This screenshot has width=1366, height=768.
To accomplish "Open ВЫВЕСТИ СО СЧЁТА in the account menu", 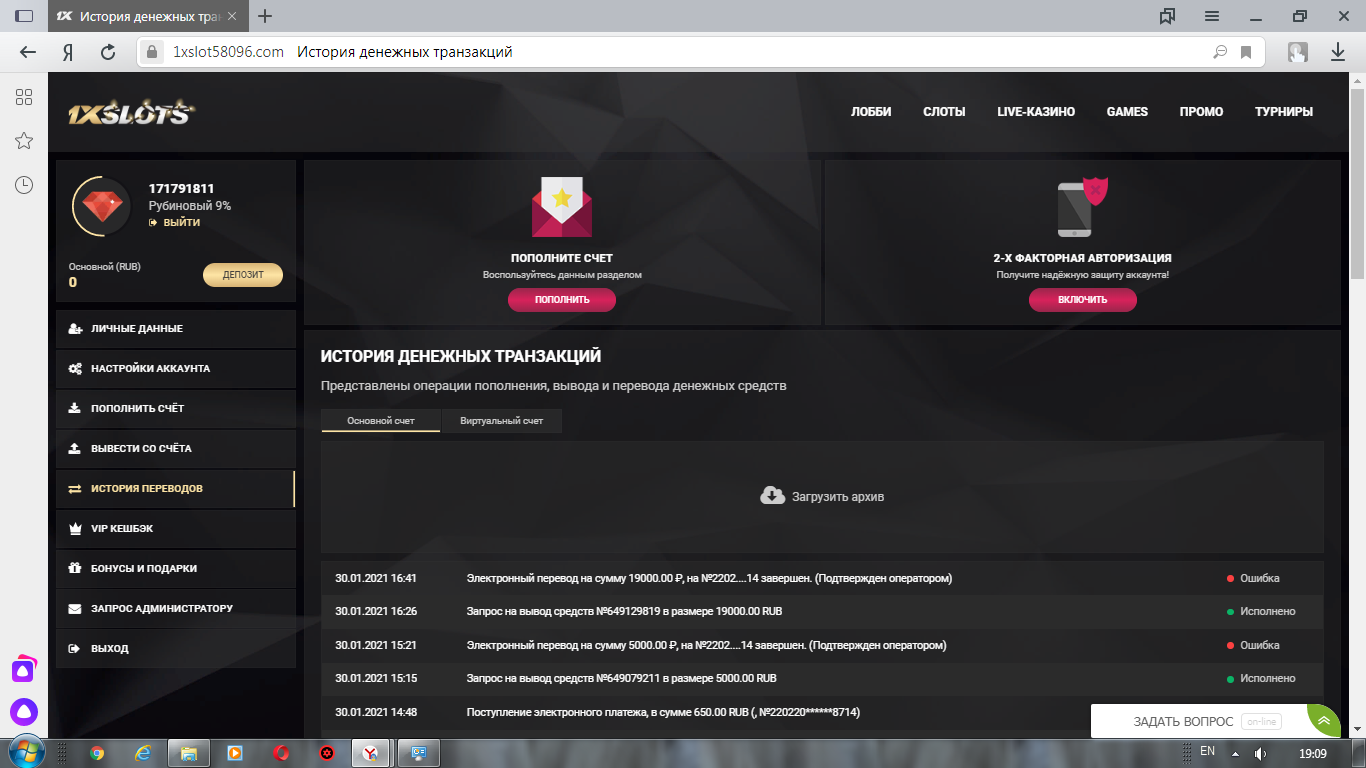I will 176,449.
